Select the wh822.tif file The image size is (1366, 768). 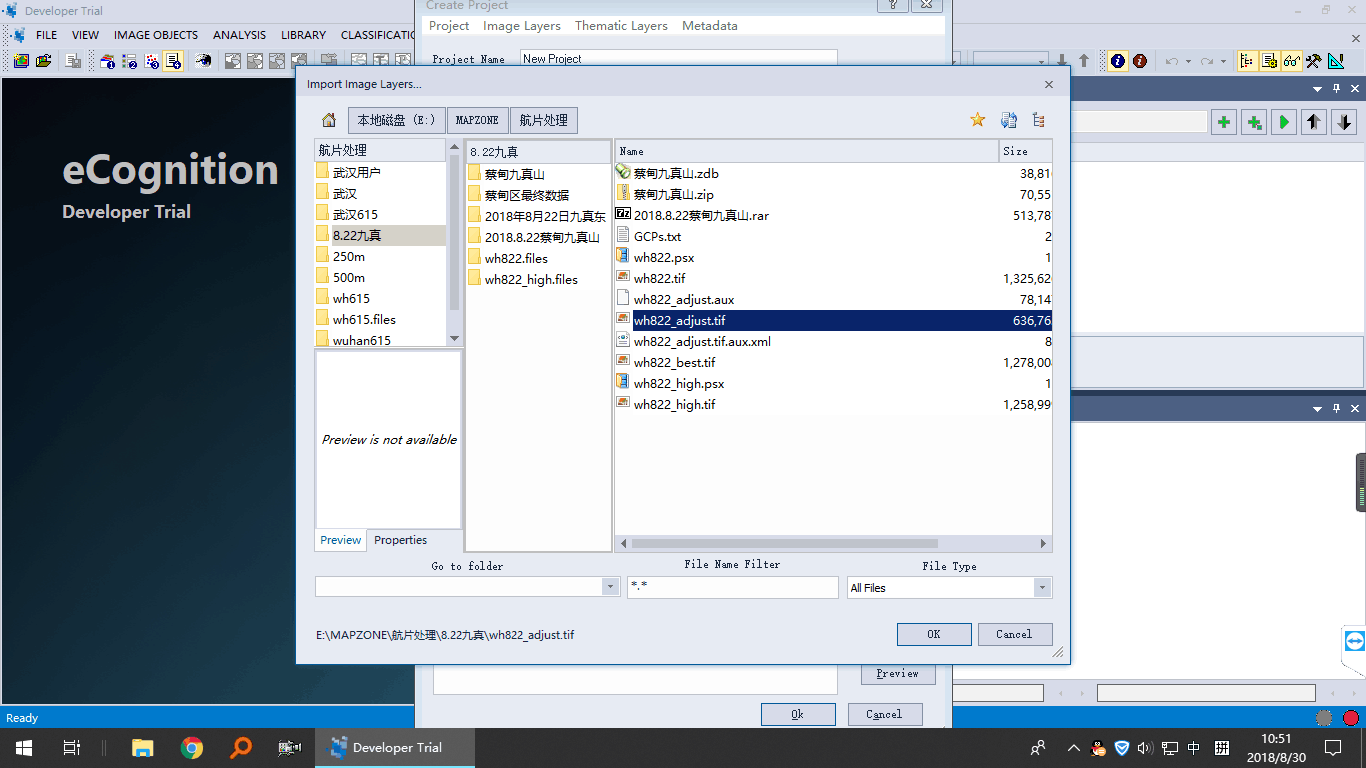(x=660, y=278)
